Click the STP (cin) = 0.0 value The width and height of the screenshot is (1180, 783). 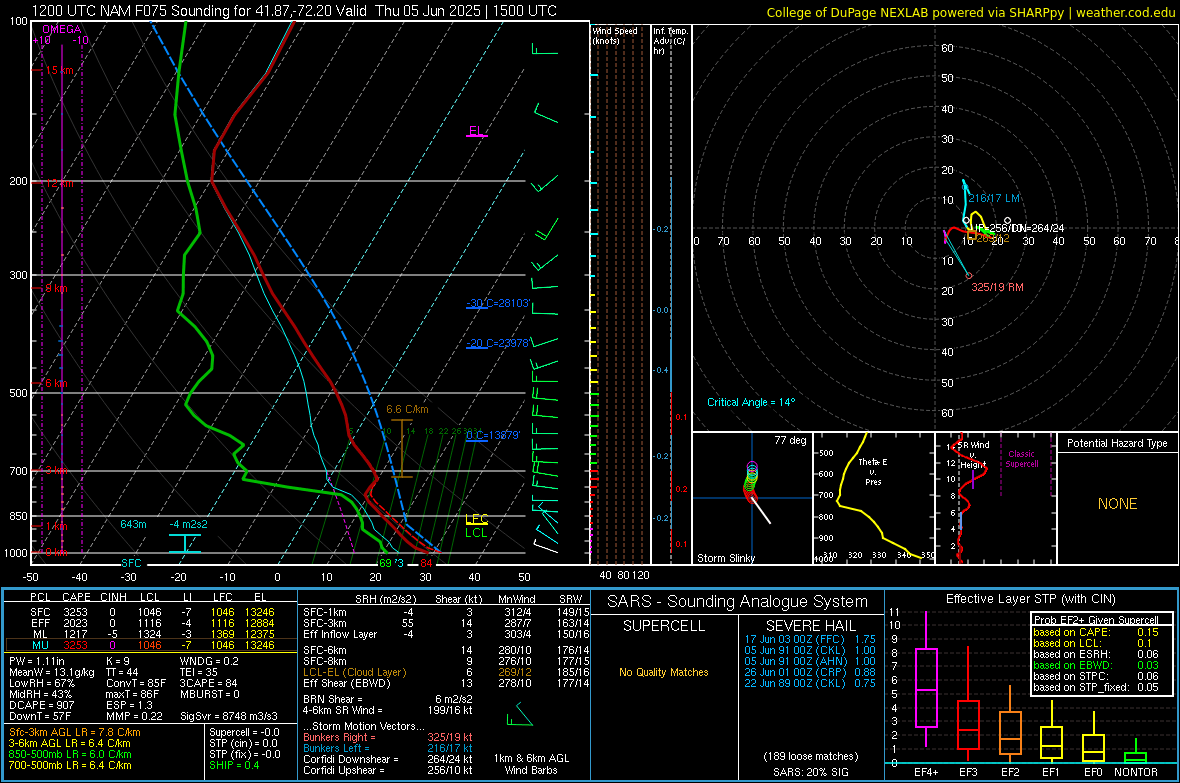243,743
